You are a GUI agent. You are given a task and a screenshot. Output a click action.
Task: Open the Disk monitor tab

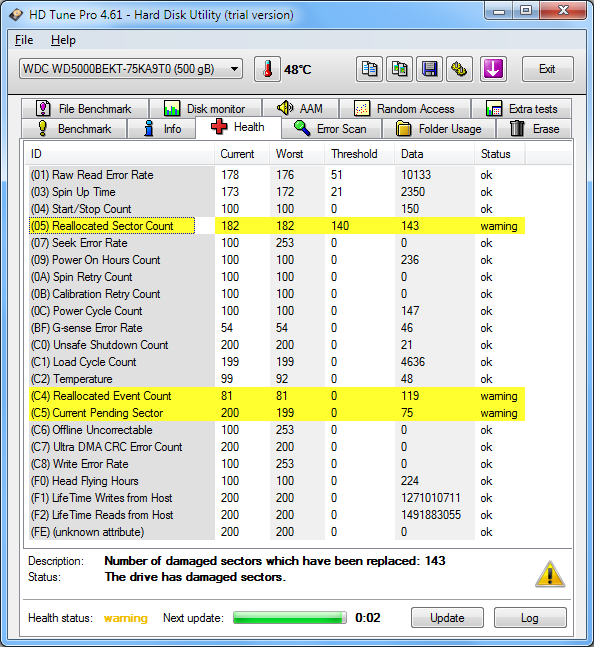point(205,109)
